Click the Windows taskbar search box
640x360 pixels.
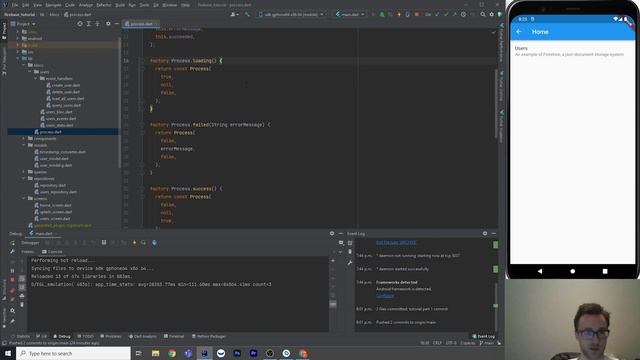74,353
